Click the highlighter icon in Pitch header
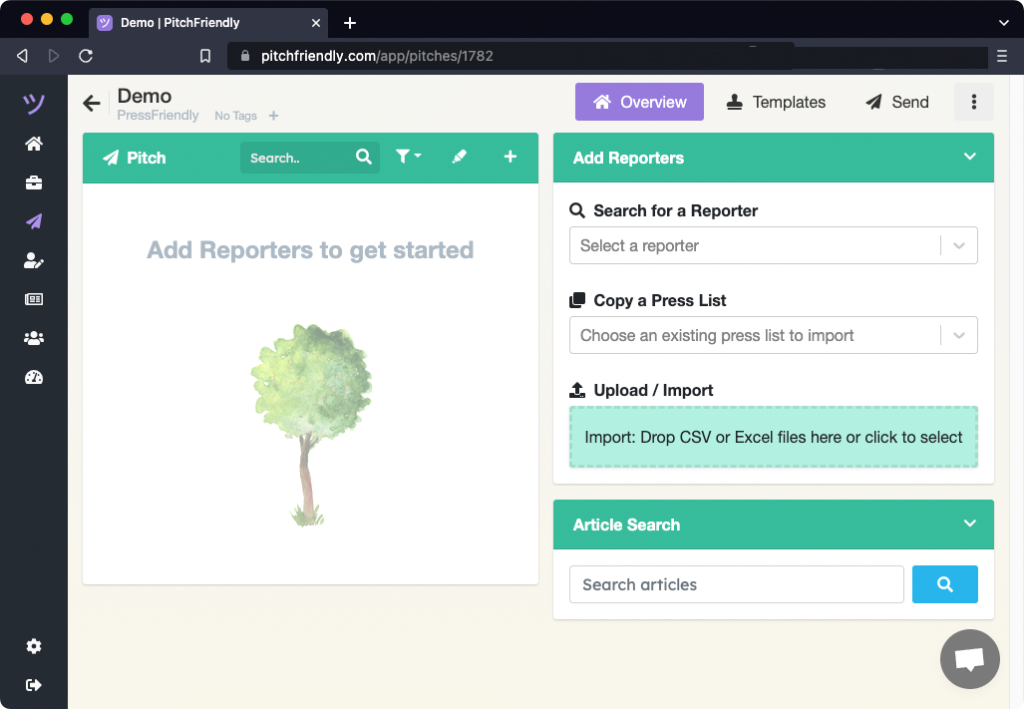The width and height of the screenshot is (1024, 709). click(x=459, y=157)
